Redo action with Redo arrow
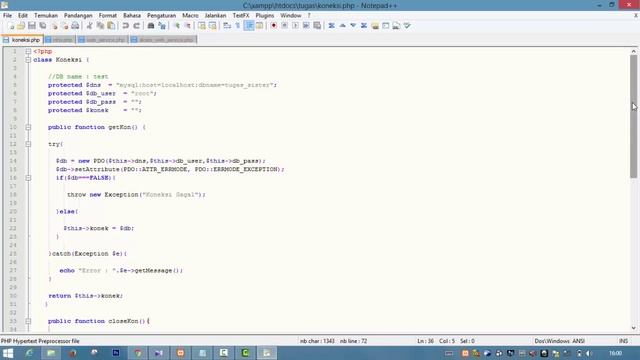Viewport: 640px width, 360px height. point(136,26)
